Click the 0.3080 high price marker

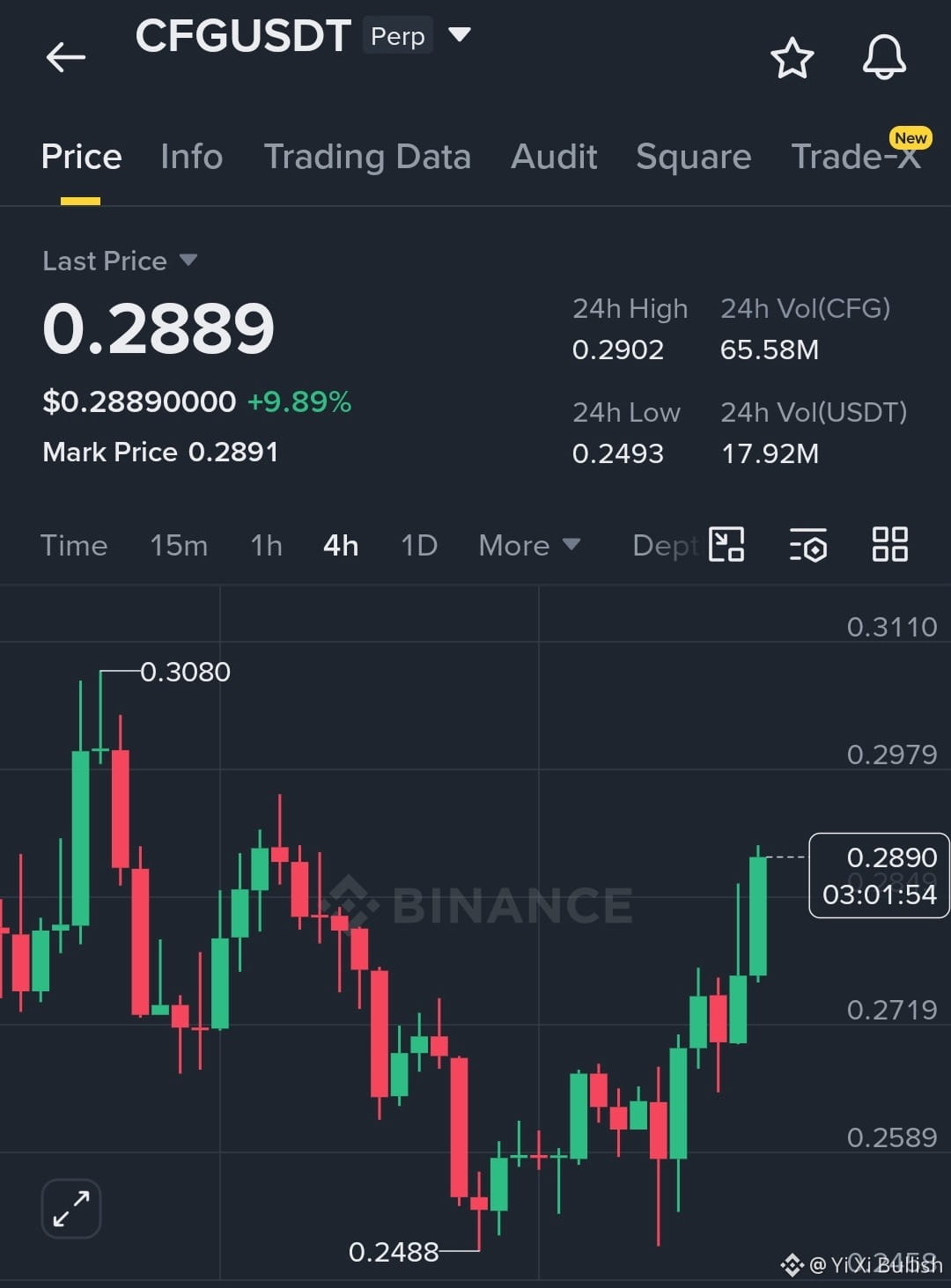coord(185,672)
